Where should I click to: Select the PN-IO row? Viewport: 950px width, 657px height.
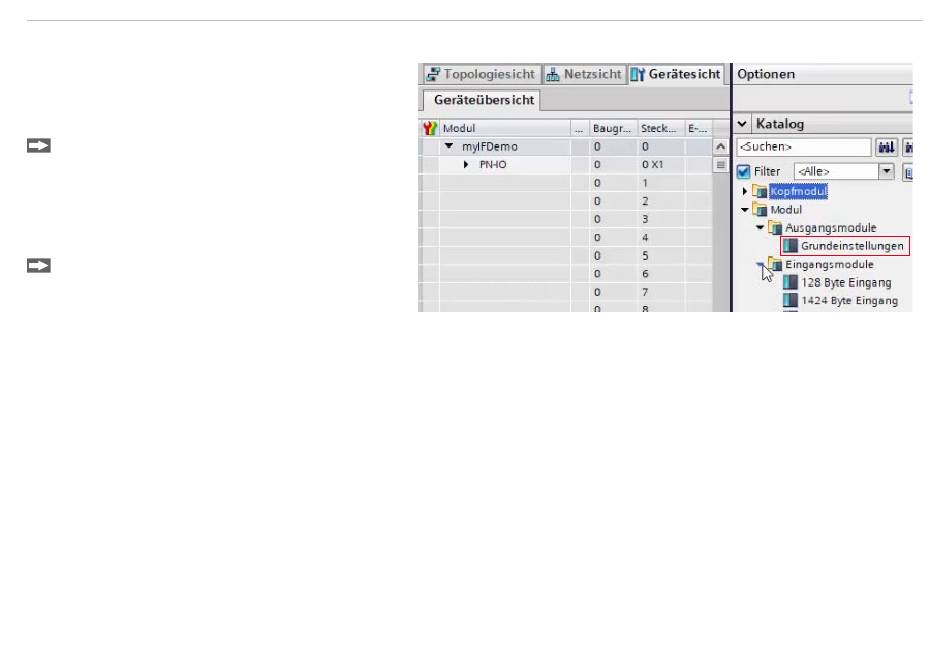click(566, 165)
